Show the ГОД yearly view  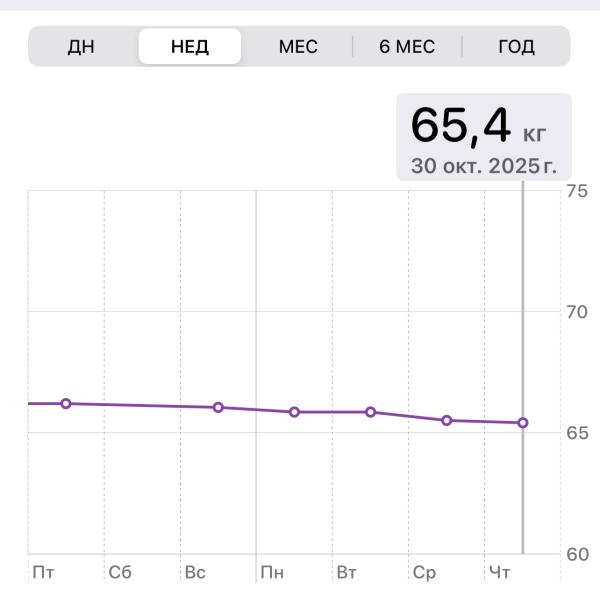[516, 47]
